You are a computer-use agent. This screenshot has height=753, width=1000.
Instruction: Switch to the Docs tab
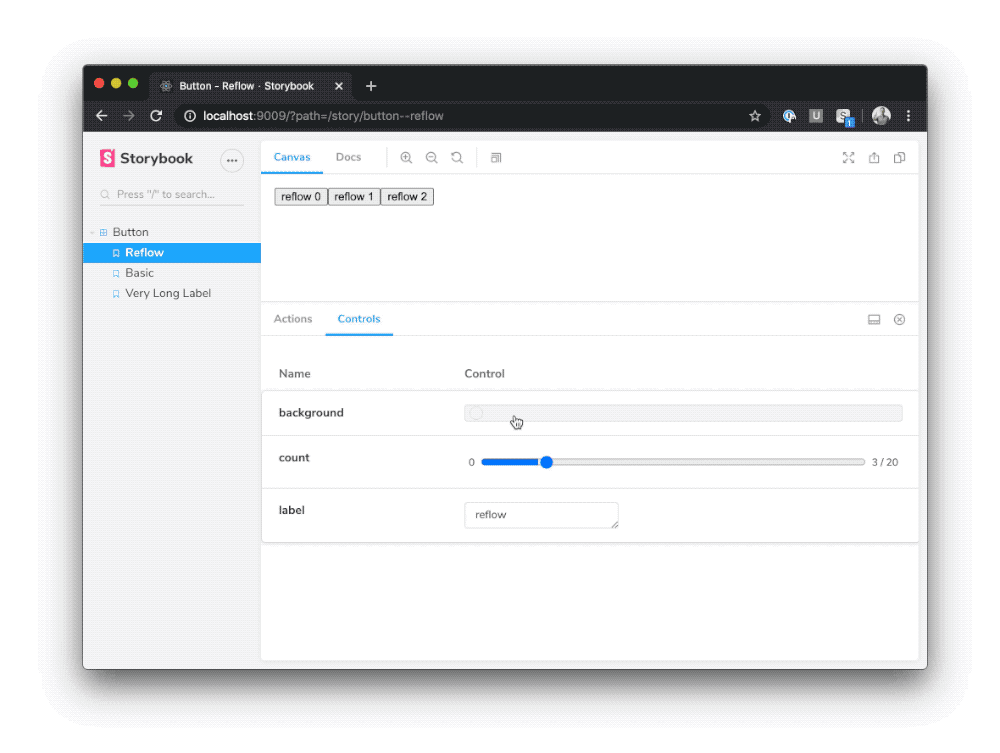coord(348,157)
